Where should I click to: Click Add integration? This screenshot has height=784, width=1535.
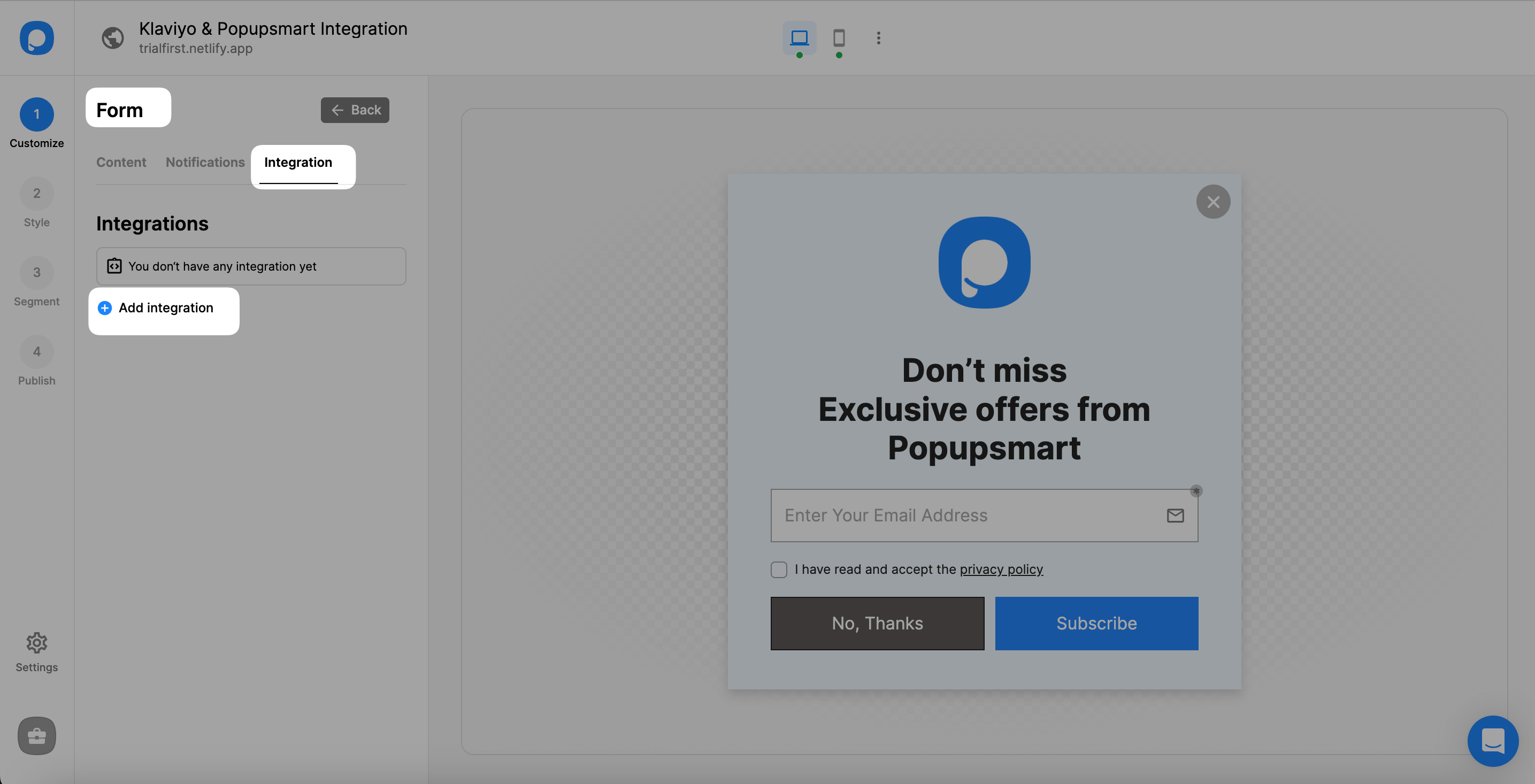click(165, 308)
